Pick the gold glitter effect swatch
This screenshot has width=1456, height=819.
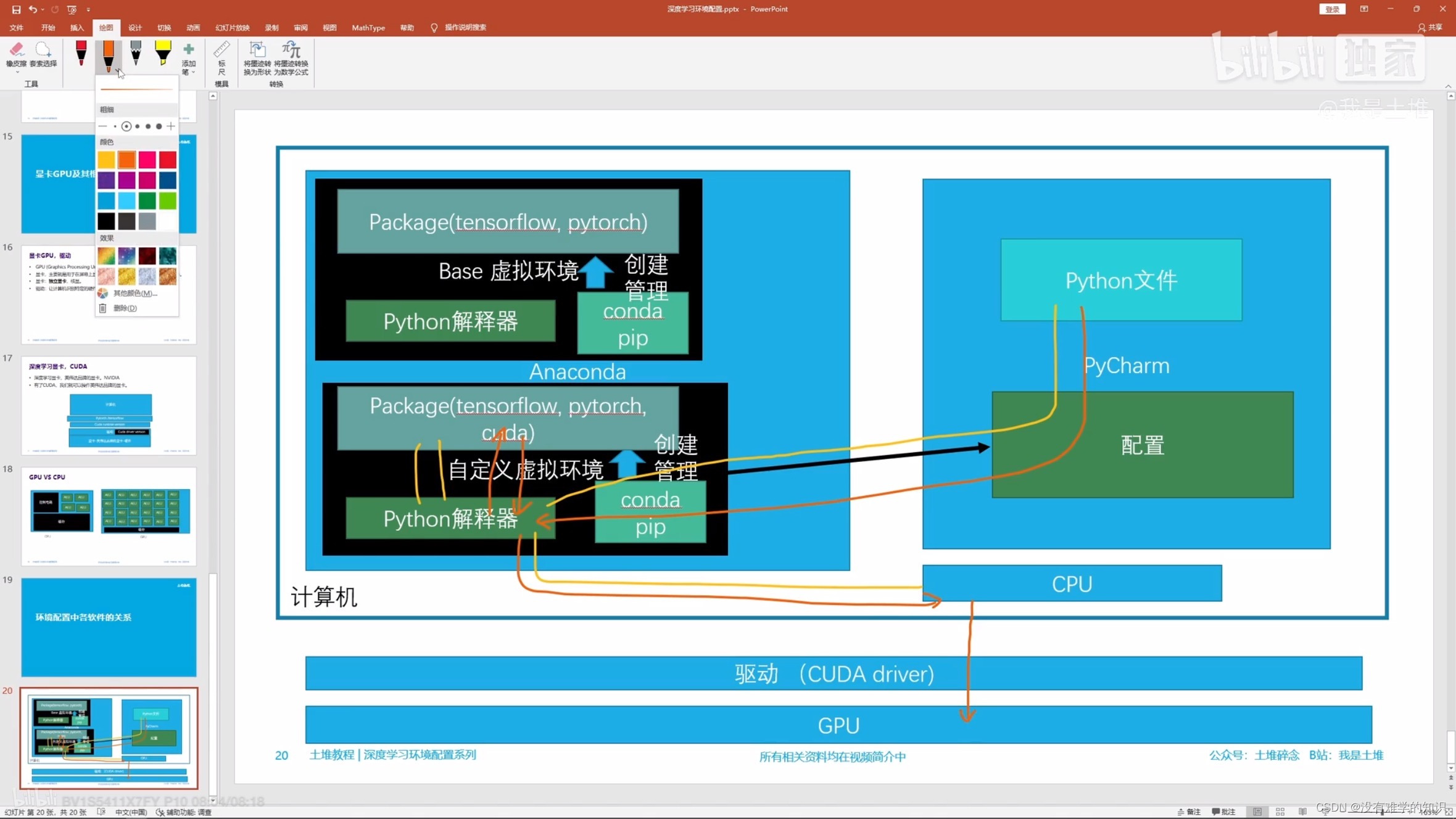coord(126,276)
